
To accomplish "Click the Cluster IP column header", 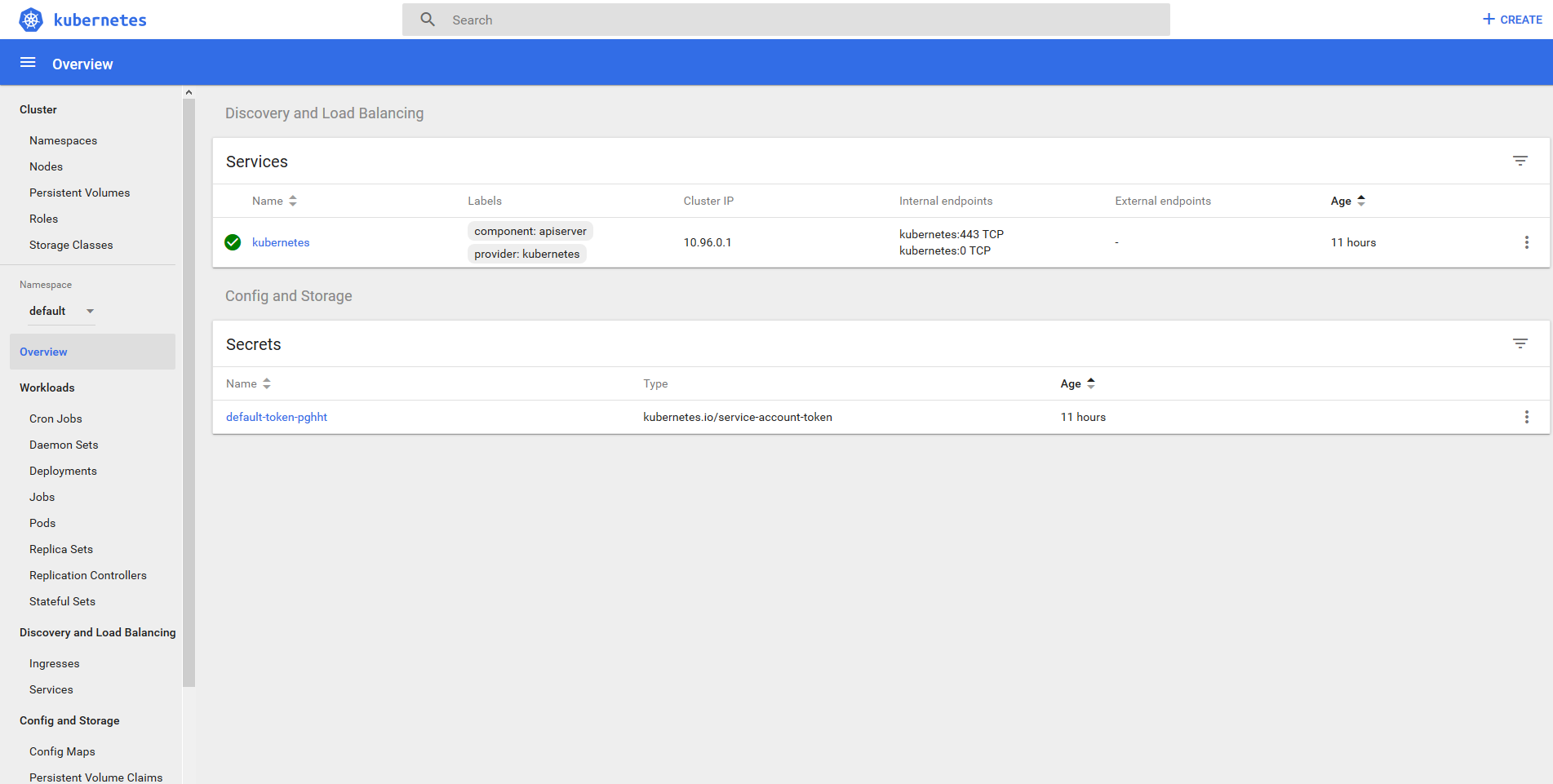I will point(708,201).
